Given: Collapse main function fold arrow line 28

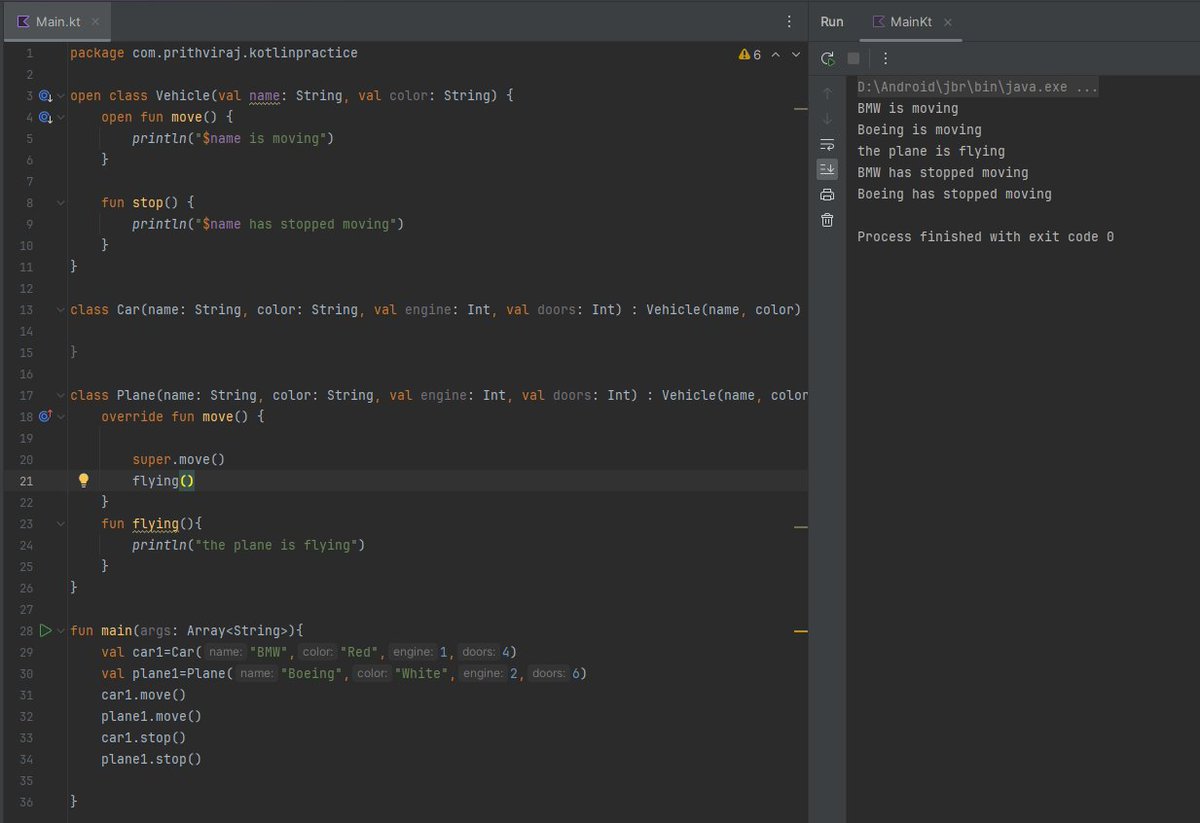Looking at the screenshot, I should pyautogui.click(x=61, y=631).
